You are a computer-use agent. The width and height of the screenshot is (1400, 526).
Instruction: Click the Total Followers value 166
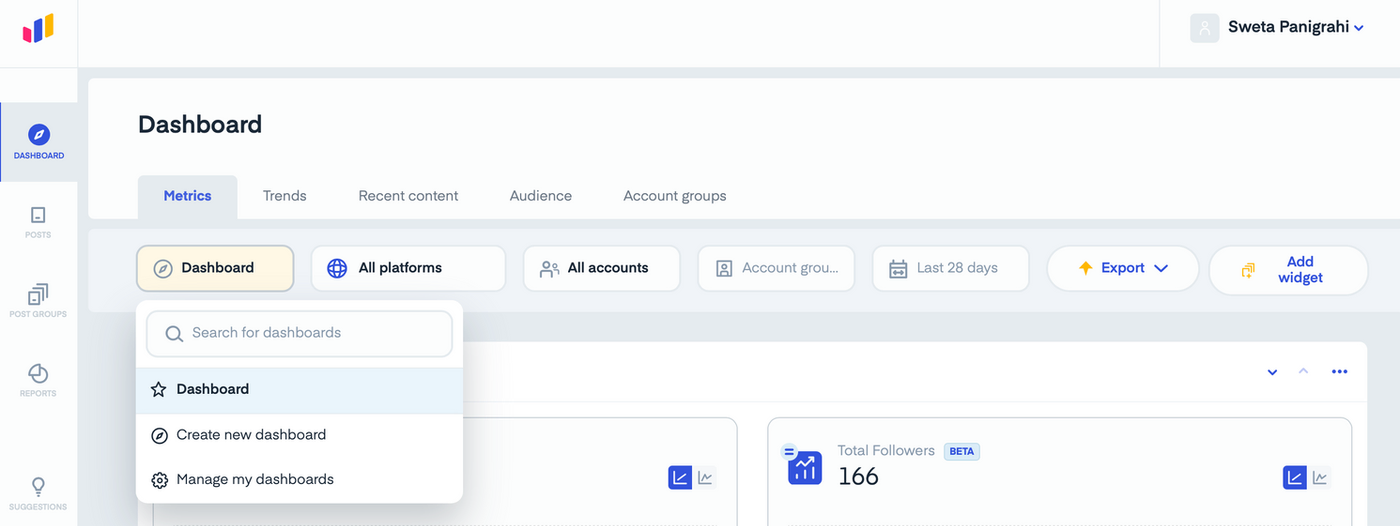click(x=858, y=477)
